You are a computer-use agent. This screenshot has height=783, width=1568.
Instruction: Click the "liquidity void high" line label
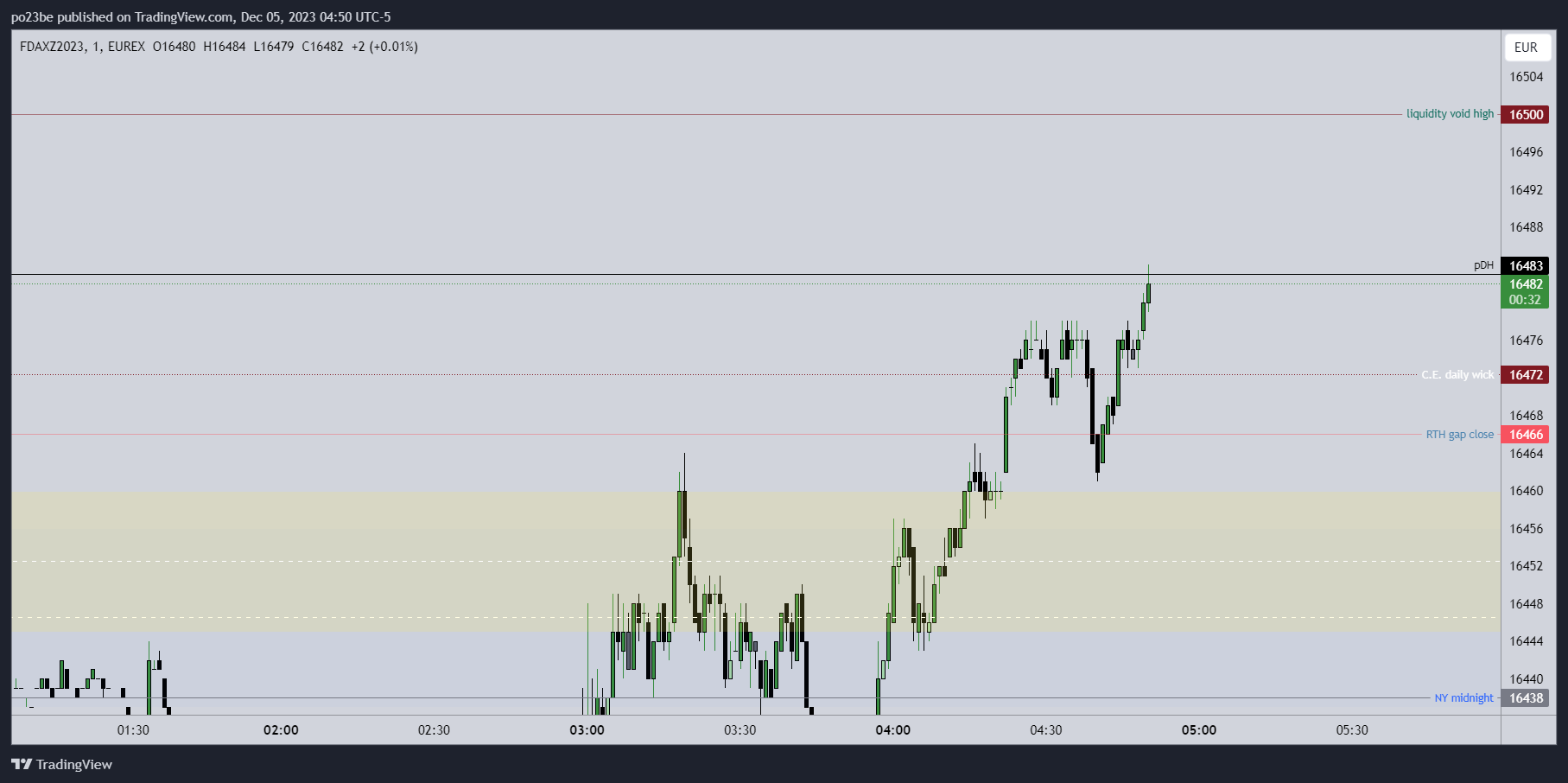(1450, 114)
